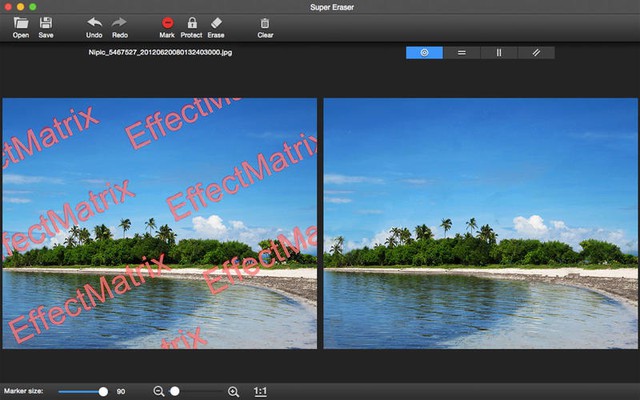Undo the last action
Viewport: 640px width, 400px height.
[x=94, y=23]
